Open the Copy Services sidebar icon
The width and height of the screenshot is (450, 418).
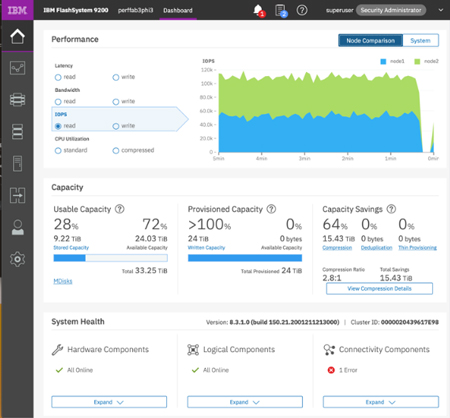(x=17, y=195)
